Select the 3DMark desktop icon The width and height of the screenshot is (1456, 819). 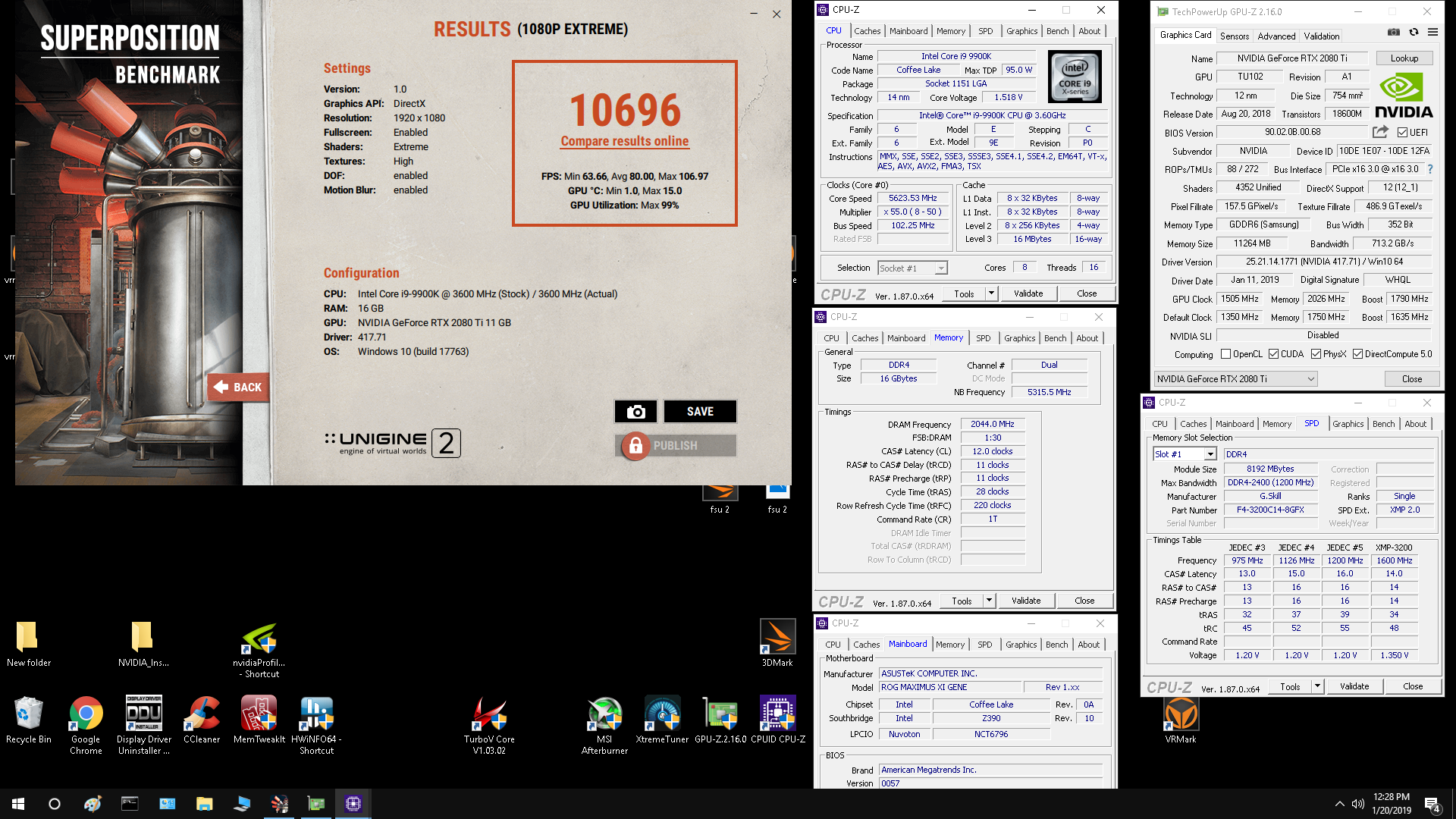coord(777,643)
